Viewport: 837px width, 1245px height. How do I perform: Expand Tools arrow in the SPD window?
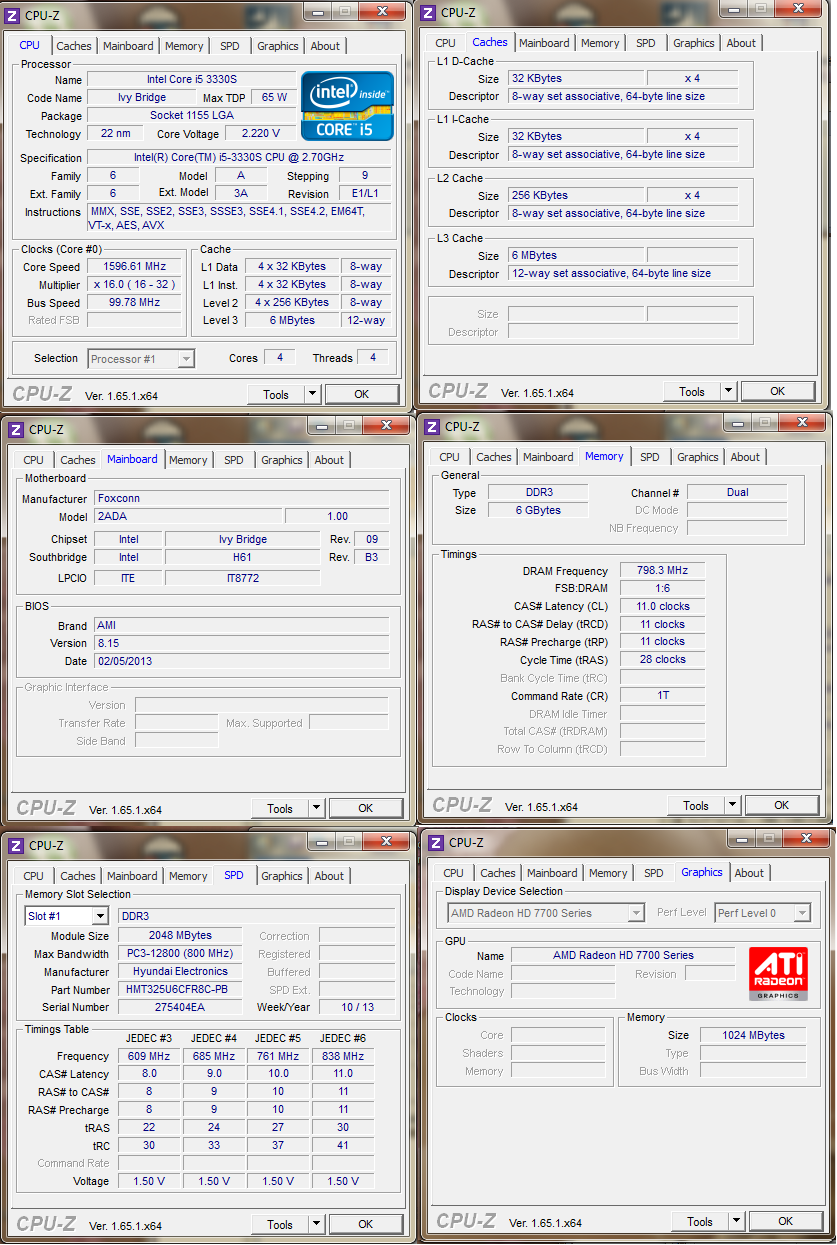pos(316,1225)
